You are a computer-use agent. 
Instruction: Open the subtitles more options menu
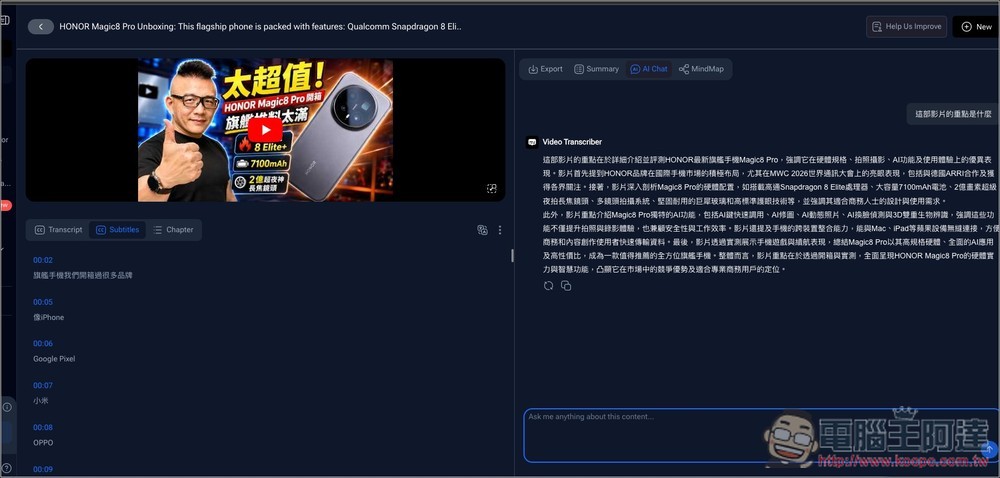point(500,230)
